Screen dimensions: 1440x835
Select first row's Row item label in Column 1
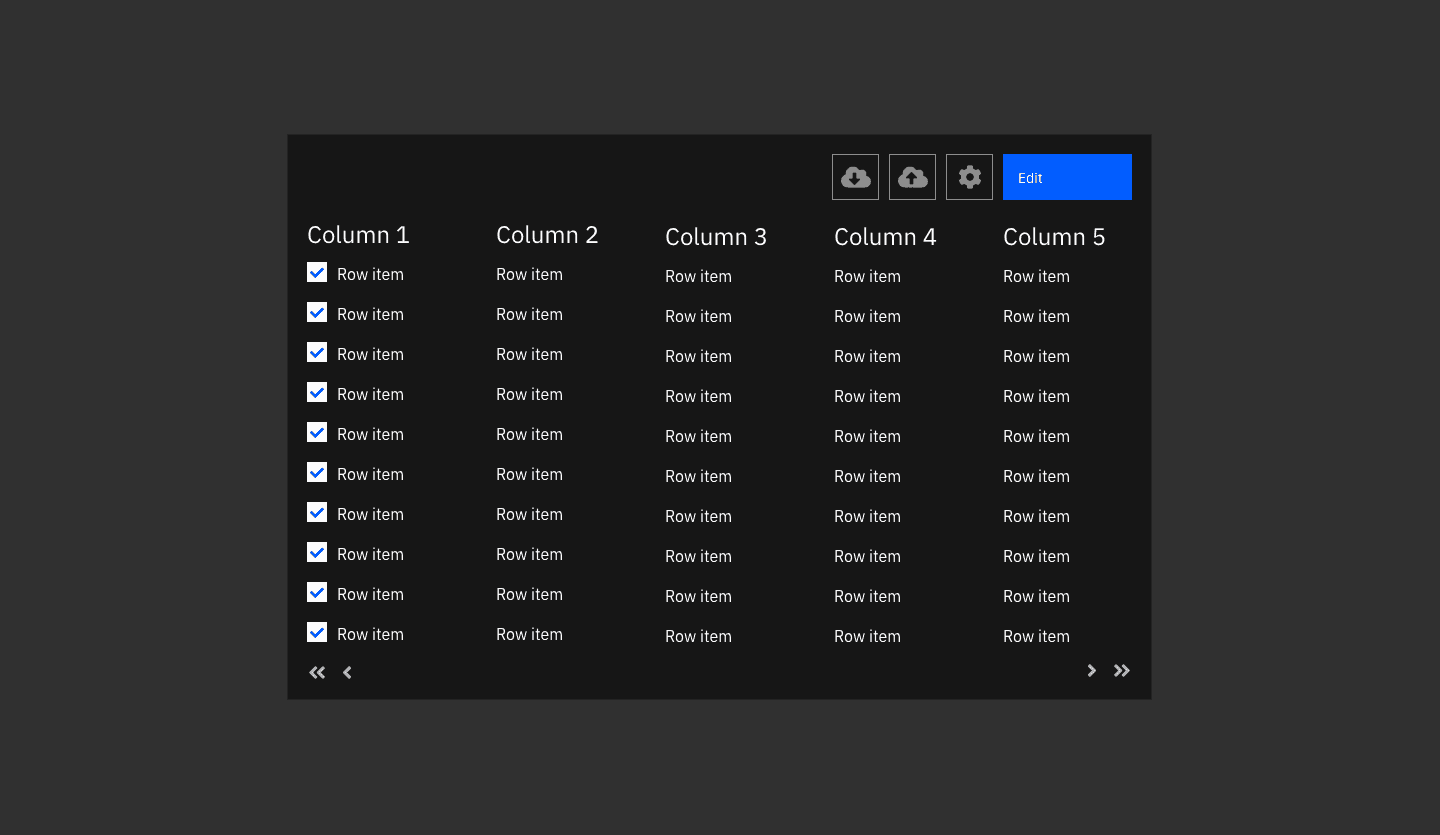pos(370,274)
